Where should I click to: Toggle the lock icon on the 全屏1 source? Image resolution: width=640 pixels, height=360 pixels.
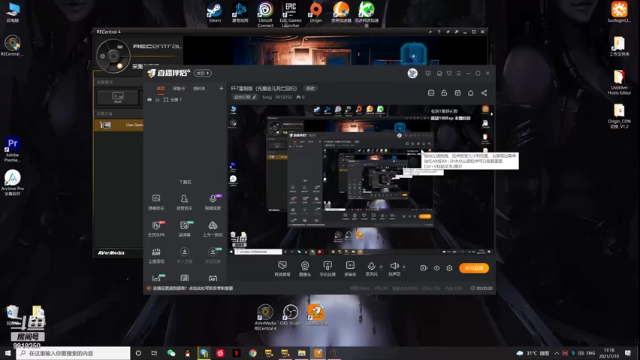point(157,100)
